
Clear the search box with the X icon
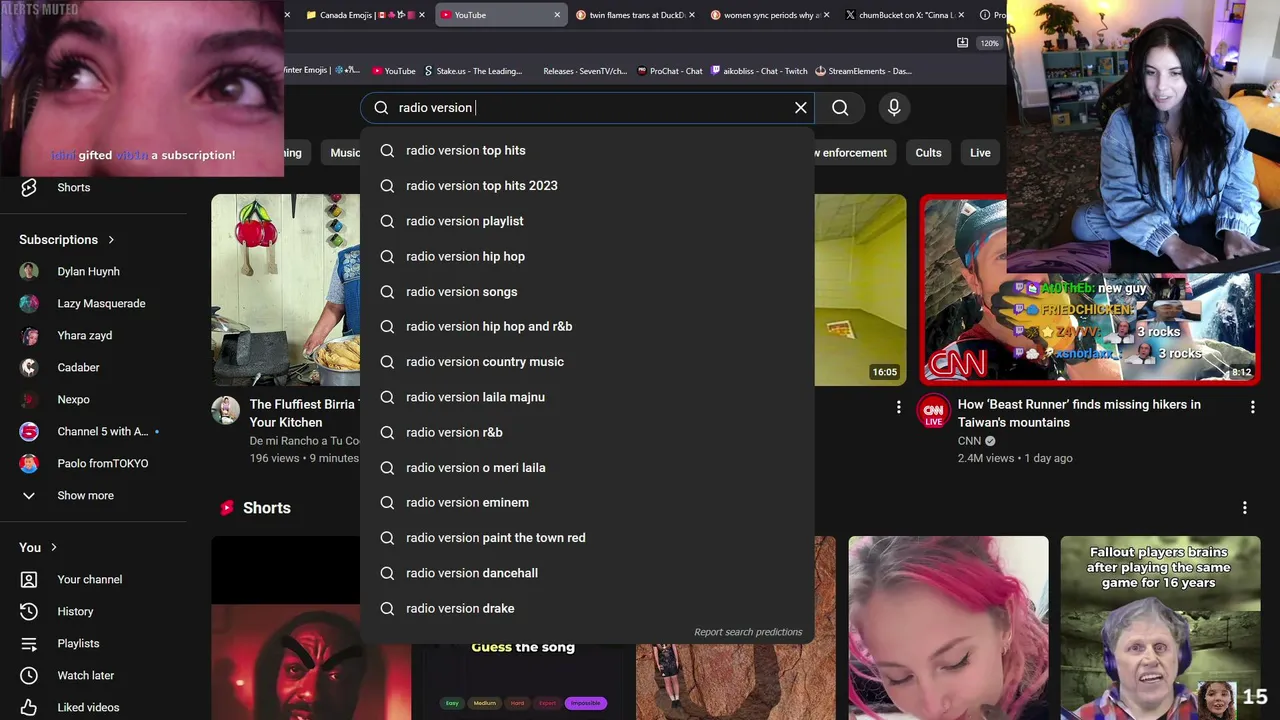(x=801, y=108)
